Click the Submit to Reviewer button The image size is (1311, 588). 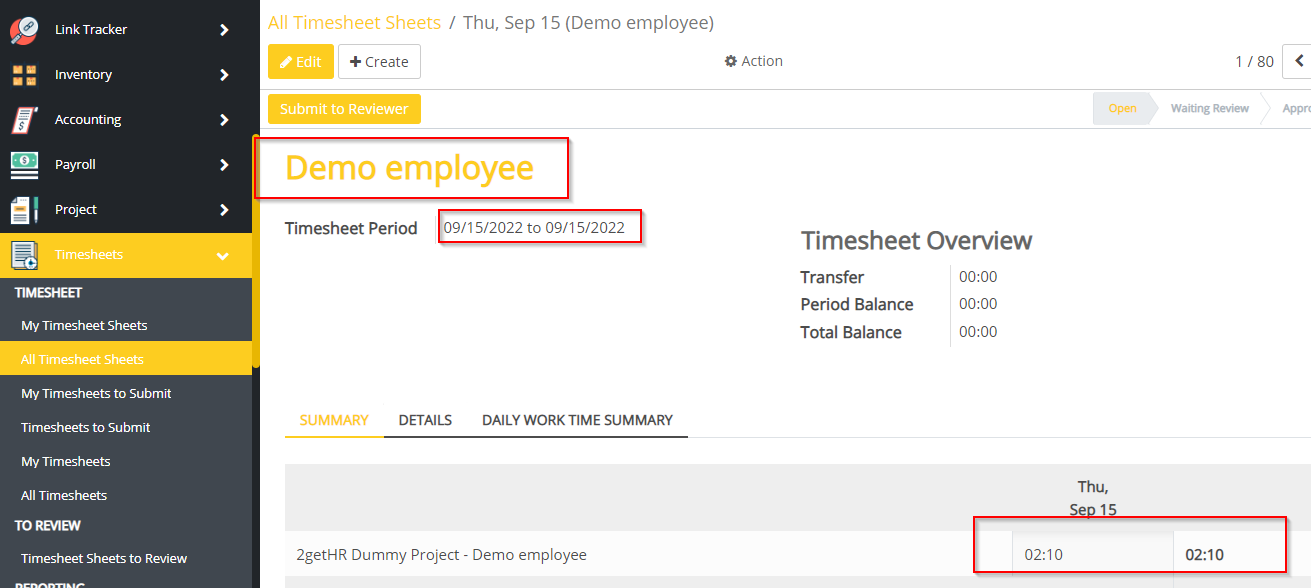[344, 109]
